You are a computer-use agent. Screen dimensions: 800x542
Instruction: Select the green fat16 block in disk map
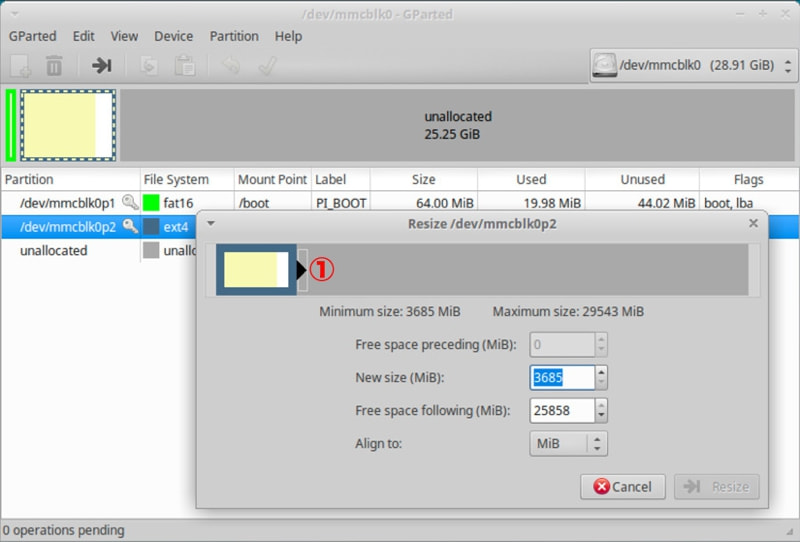pos(11,125)
